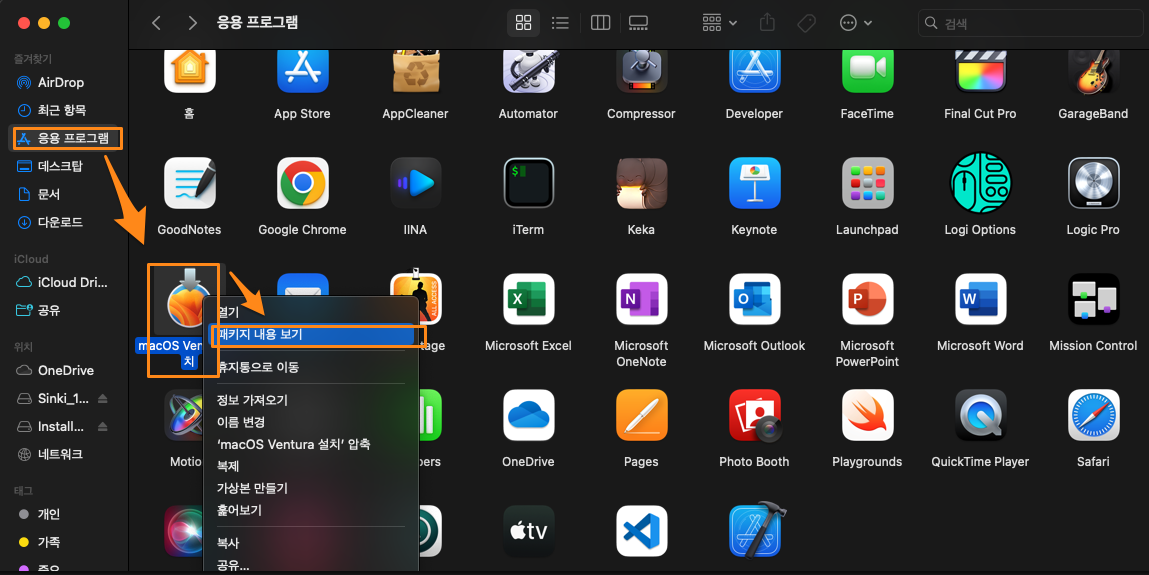
Task: Open 응용 프로그램 in the sidebar
Action: click(64, 138)
